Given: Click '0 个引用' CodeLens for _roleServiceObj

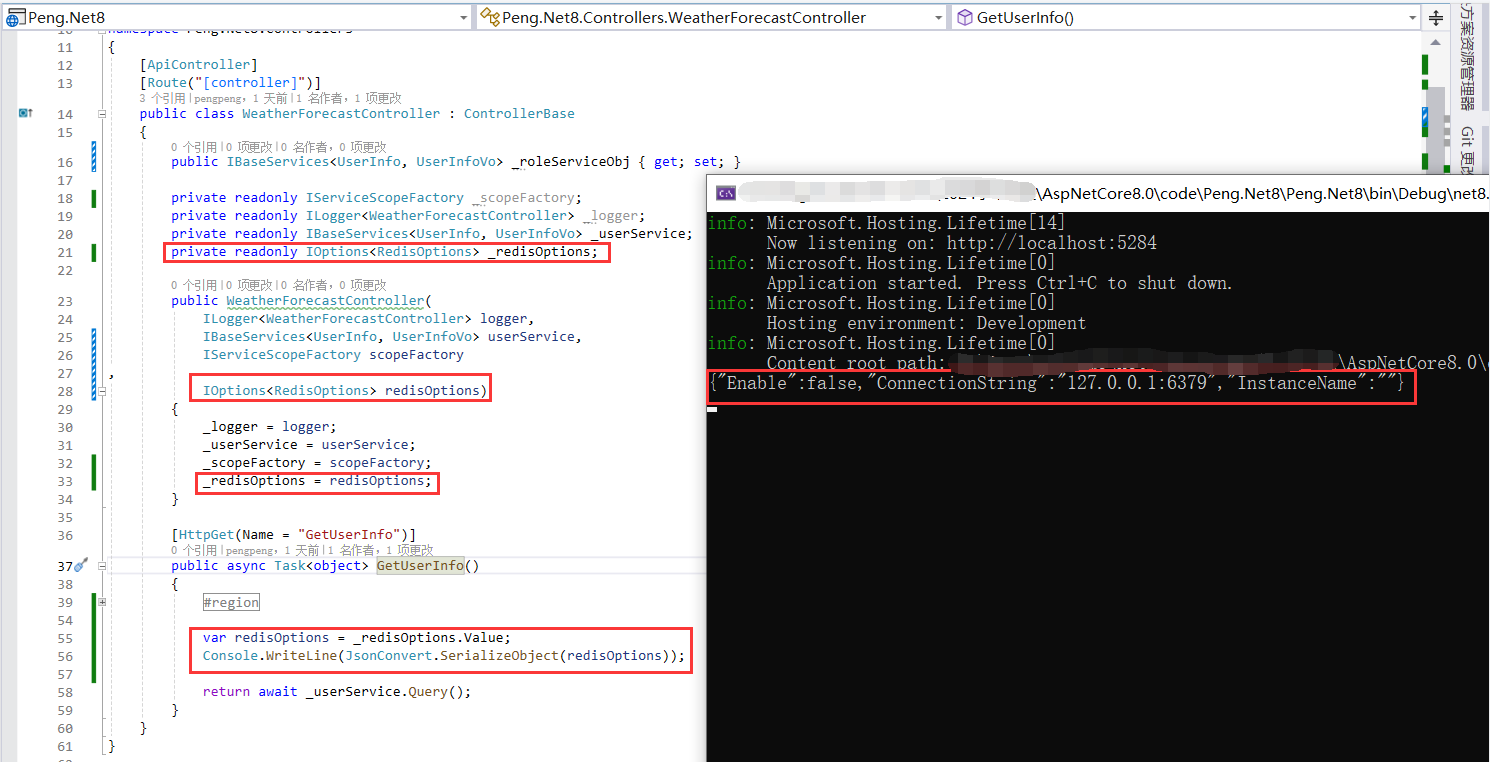Looking at the screenshot, I should tap(194, 147).
